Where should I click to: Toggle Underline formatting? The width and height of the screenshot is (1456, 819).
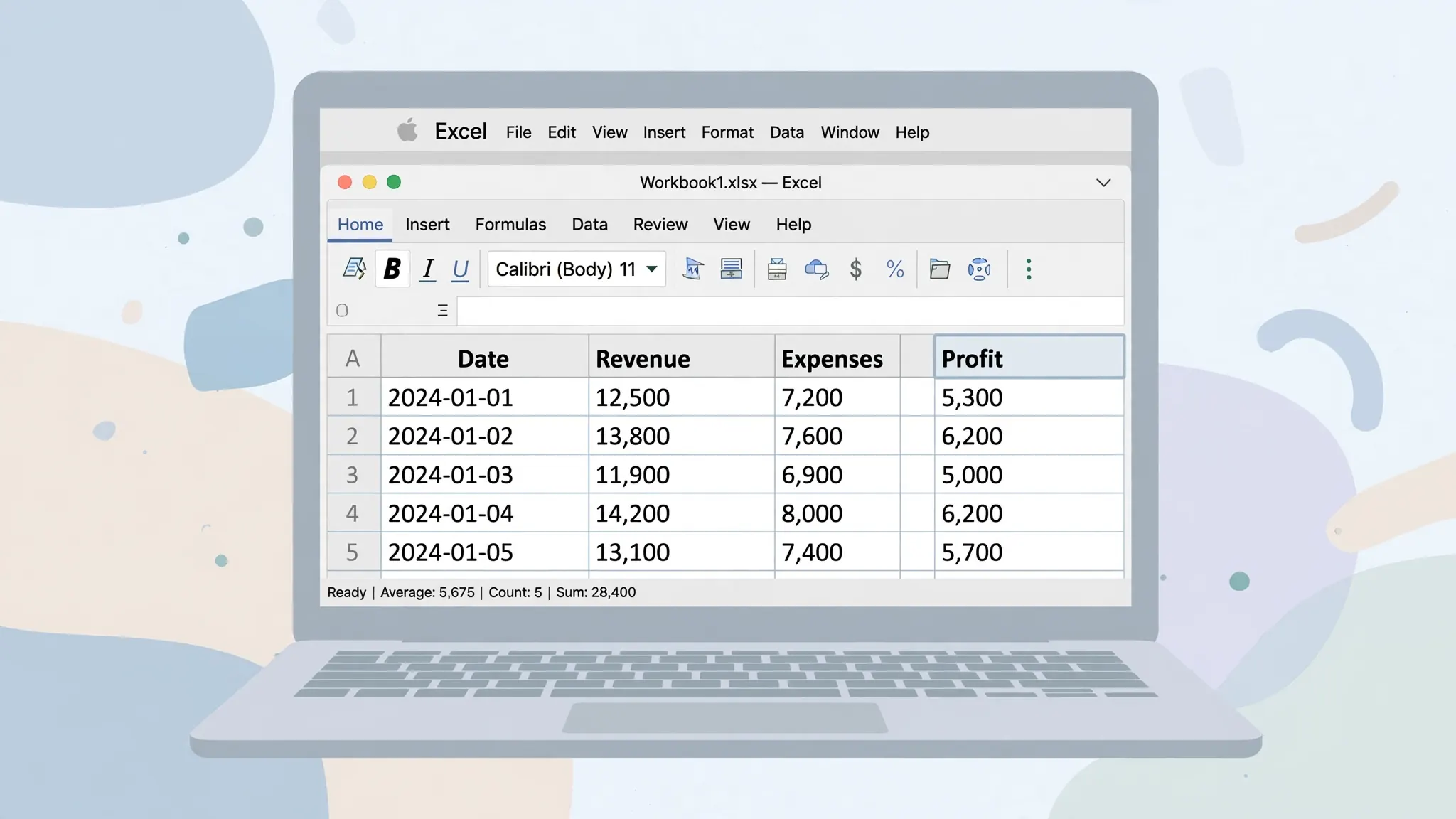click(x=460, y=269)
